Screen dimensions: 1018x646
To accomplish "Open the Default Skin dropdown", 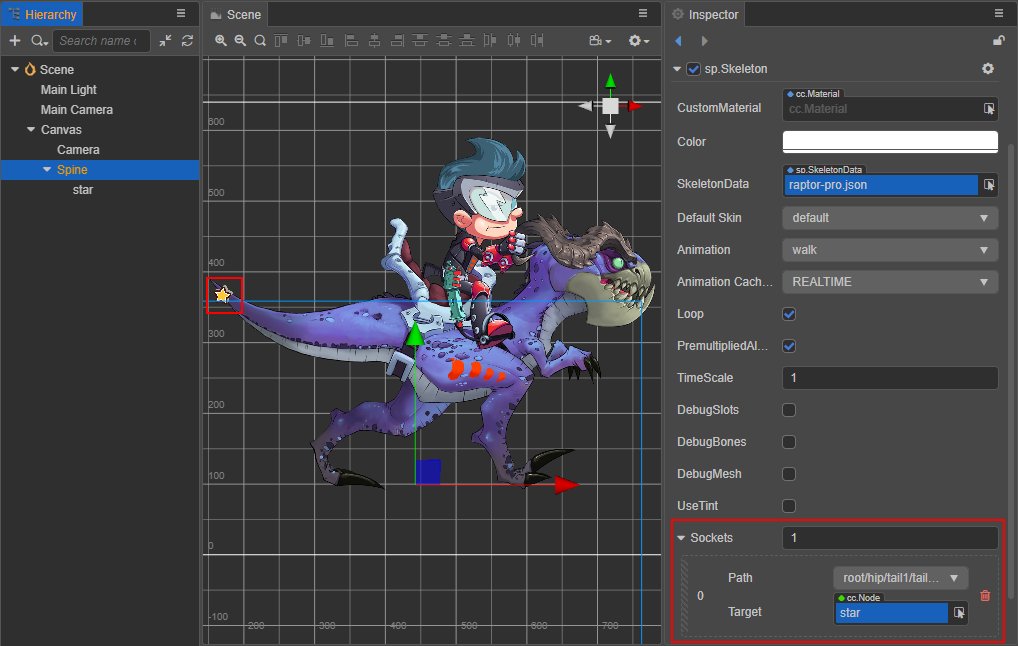I will (x=890, y=217).
